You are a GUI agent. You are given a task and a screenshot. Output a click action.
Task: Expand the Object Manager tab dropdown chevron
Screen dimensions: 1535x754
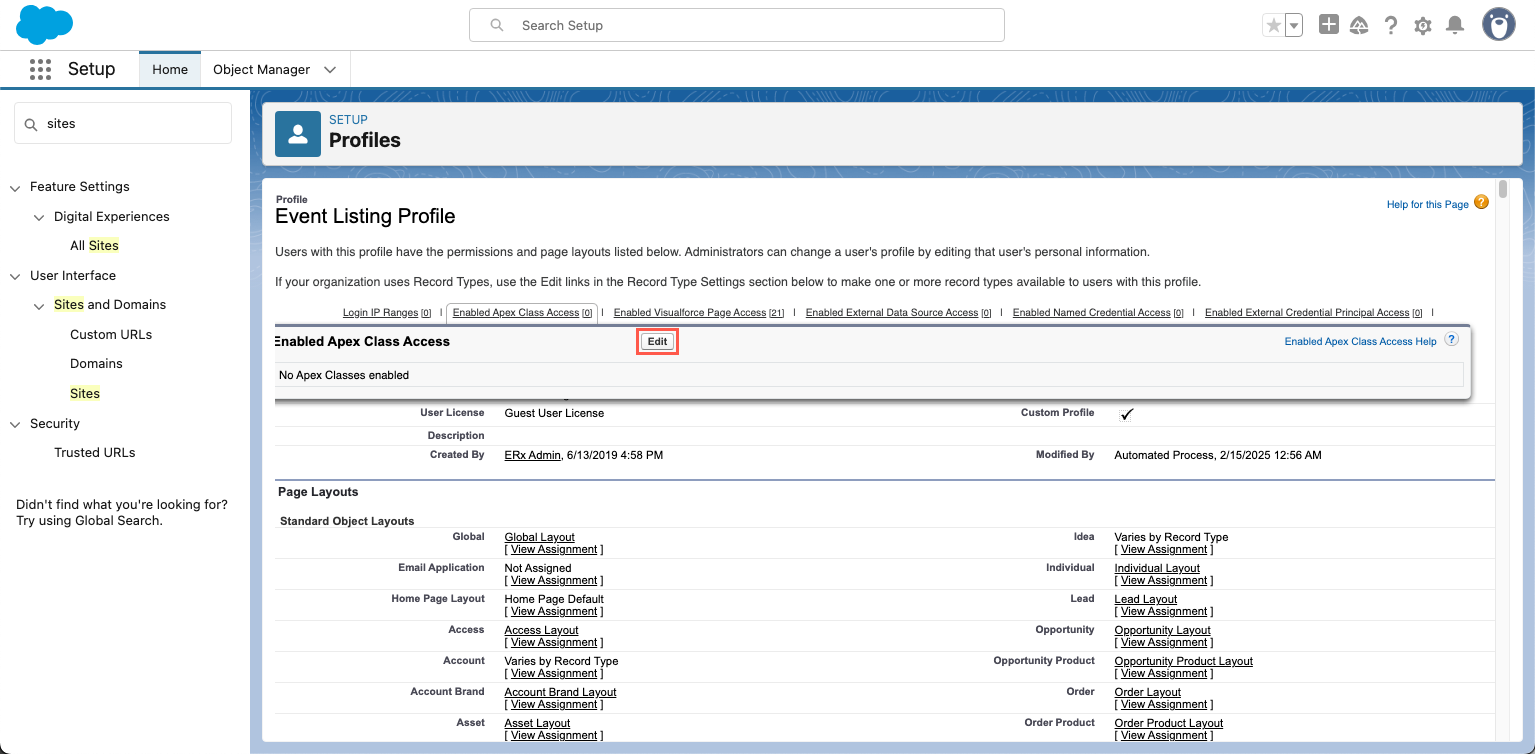(330, 70)
